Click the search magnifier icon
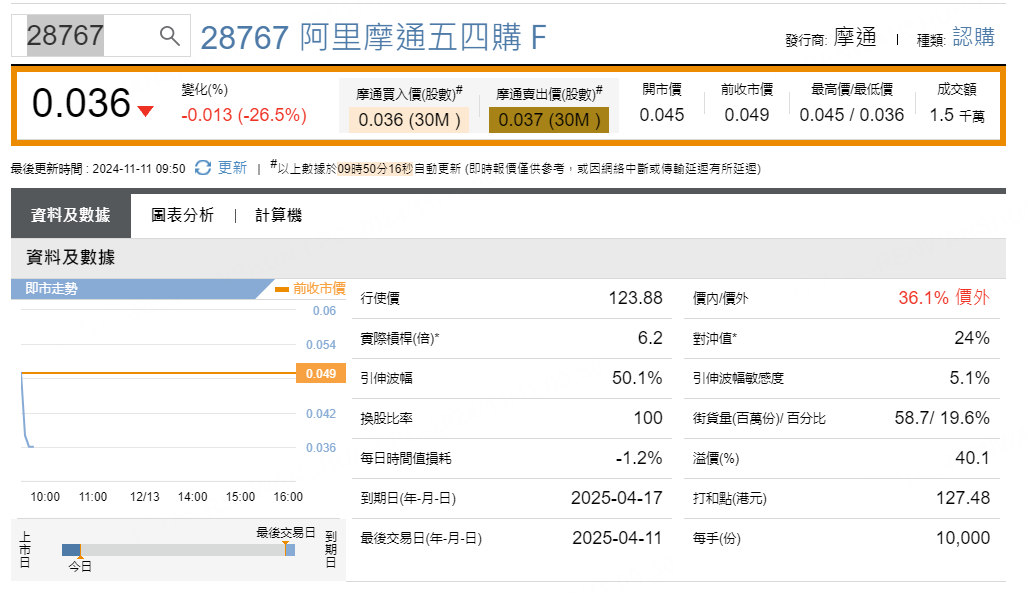This screenshot has width=1027, height=595. tap(170, 35)
